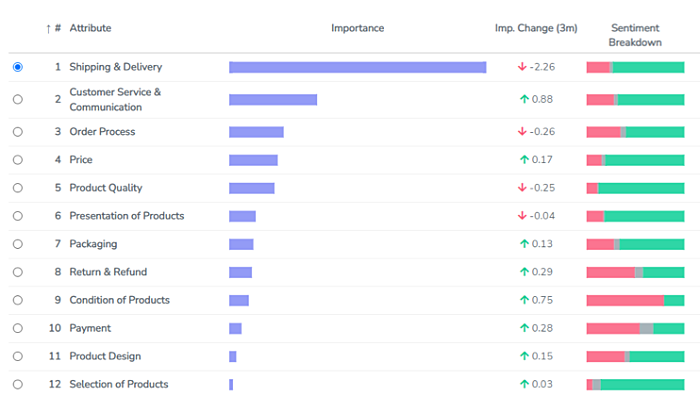Screen dimensions: 700x396
Task: Select the Product Design radio button
Action: [x=18, y=356]
